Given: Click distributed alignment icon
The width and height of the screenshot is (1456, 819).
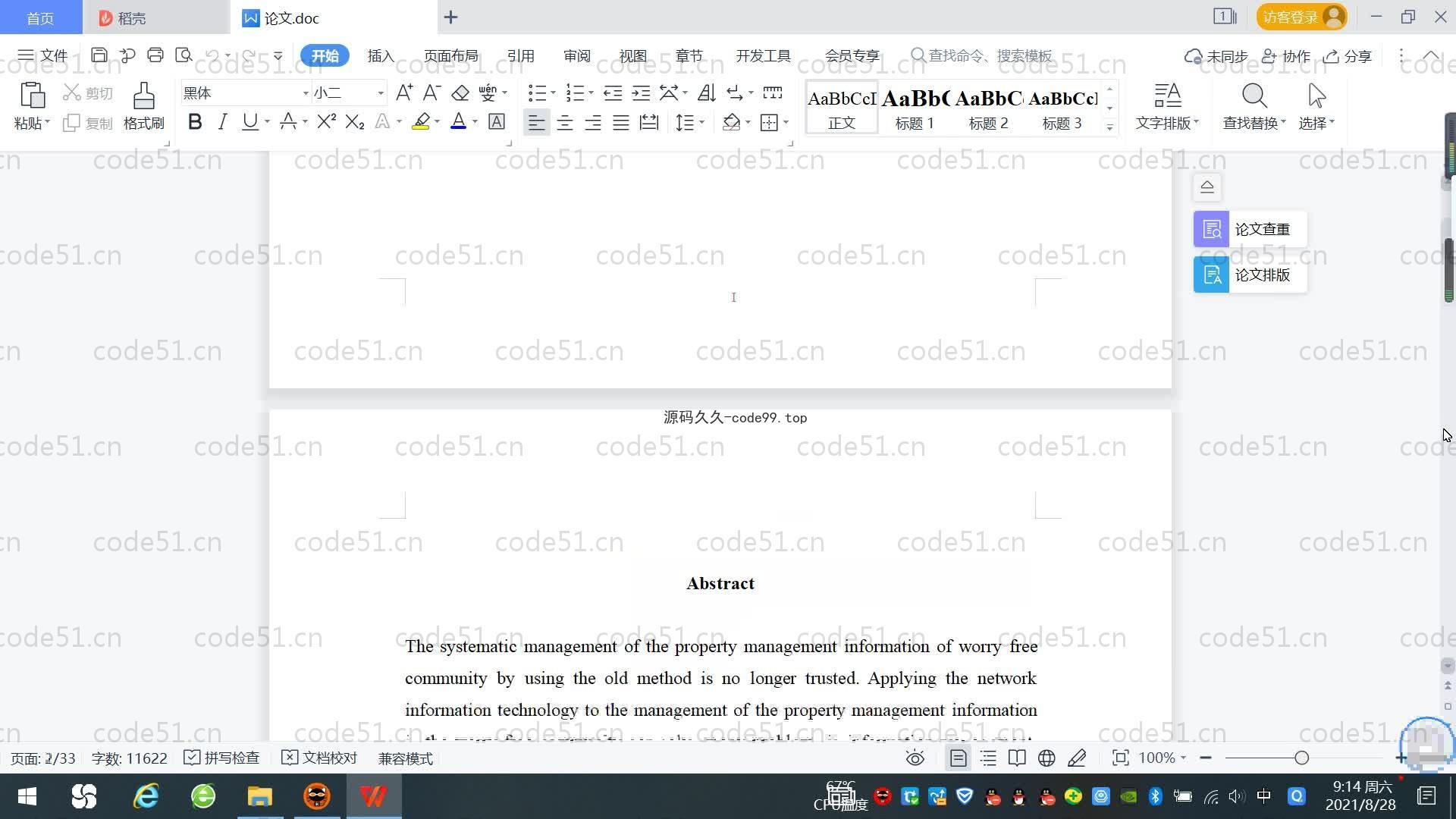Looking at the screenshot, I should click(649, 122).
